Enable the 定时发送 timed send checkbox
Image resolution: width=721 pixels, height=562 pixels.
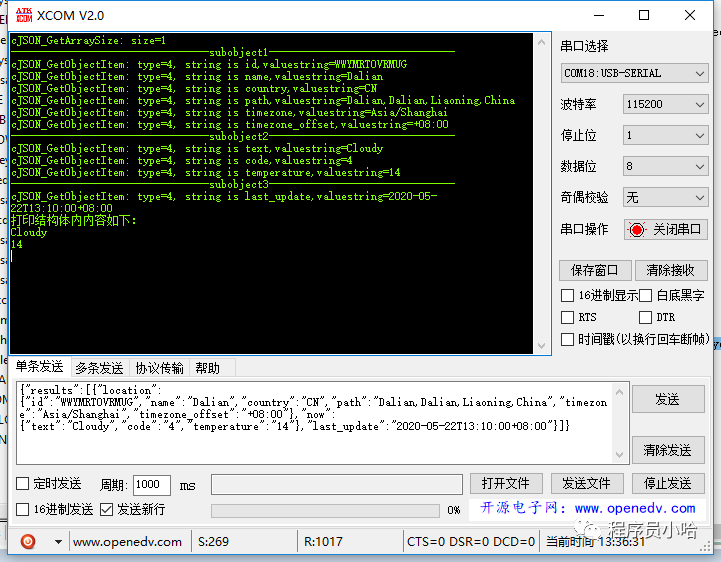[22, 484]
